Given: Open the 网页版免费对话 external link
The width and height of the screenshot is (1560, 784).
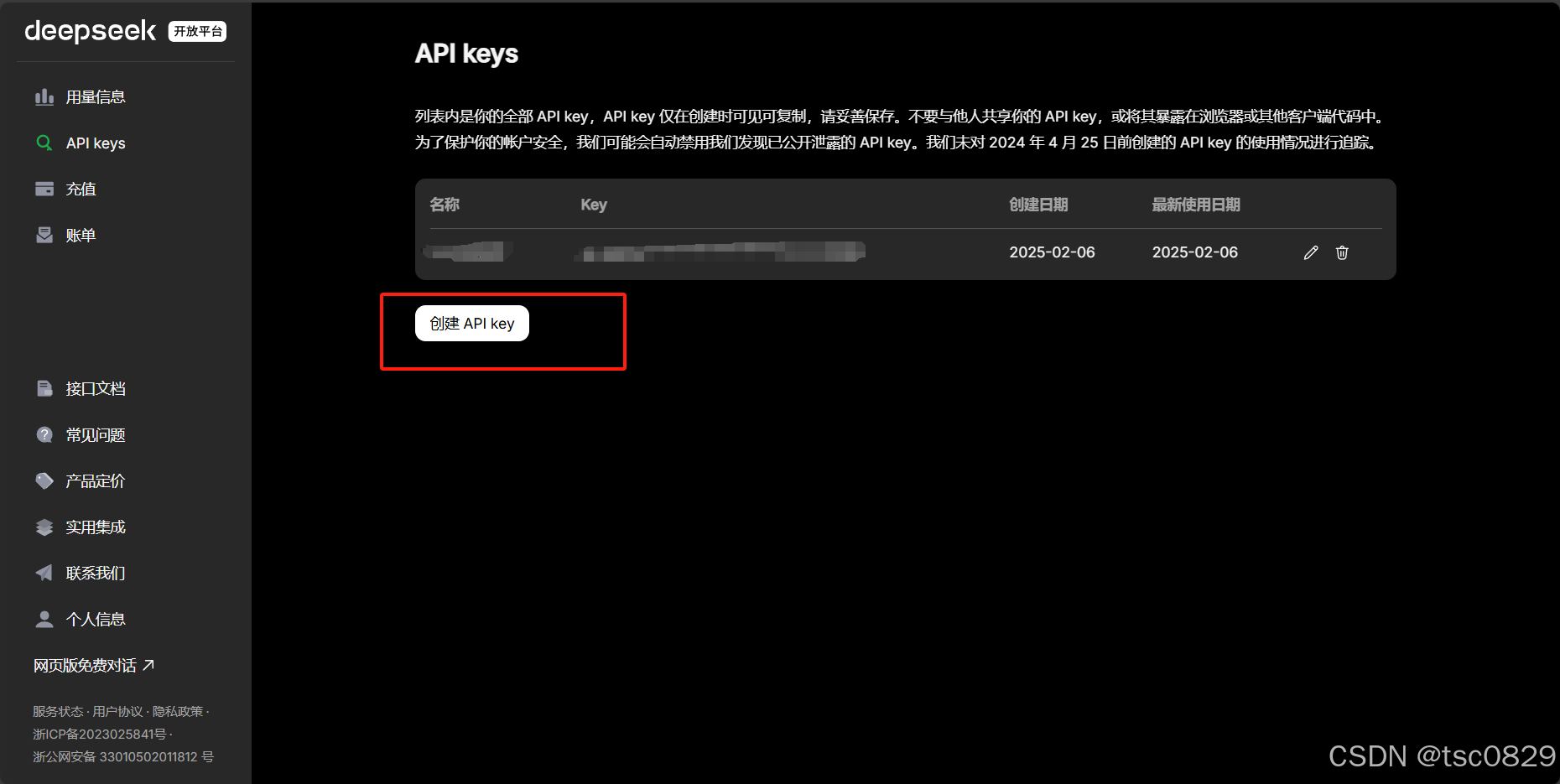Looking at the screenshot, I should [94, 666].
